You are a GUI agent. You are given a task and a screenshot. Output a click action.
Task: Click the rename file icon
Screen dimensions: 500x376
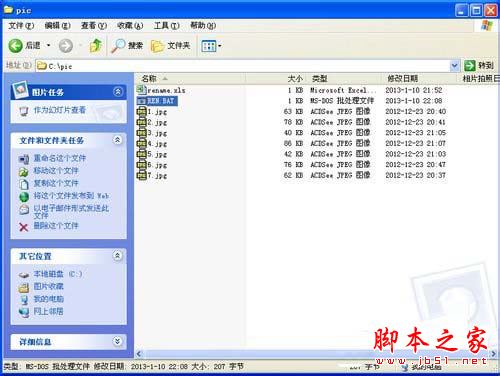pyautogui.click(x=24, y=159)
